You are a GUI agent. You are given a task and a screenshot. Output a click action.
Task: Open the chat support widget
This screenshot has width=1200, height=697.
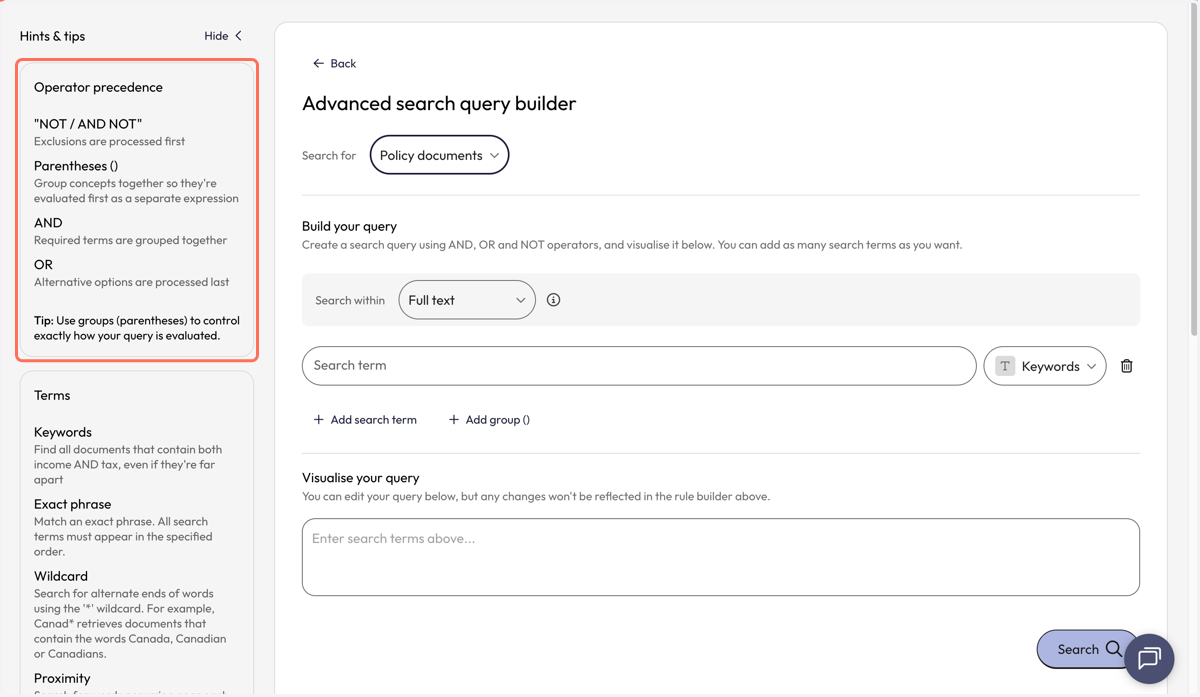pos(1149,658)
